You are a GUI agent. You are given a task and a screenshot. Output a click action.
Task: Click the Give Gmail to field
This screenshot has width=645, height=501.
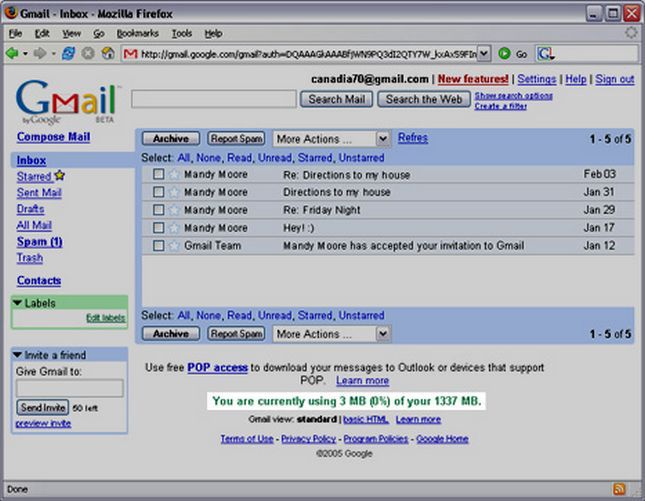[70, 388]
